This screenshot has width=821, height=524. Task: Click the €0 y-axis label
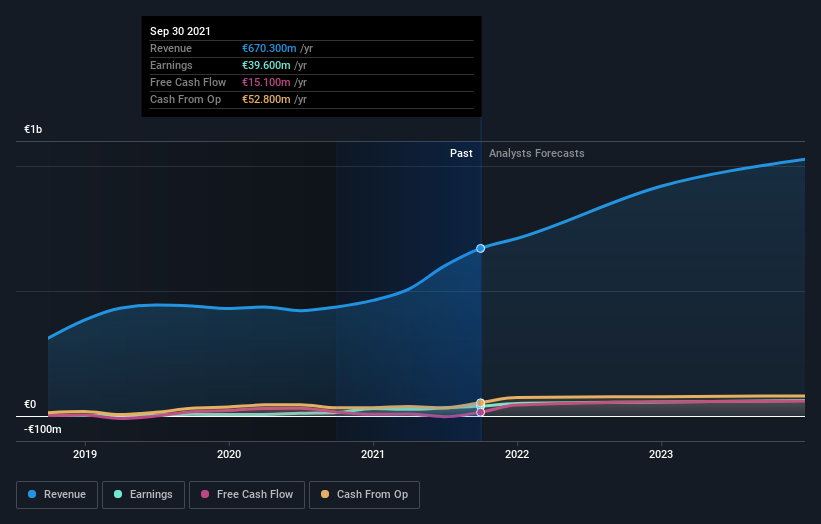point(30,404)
